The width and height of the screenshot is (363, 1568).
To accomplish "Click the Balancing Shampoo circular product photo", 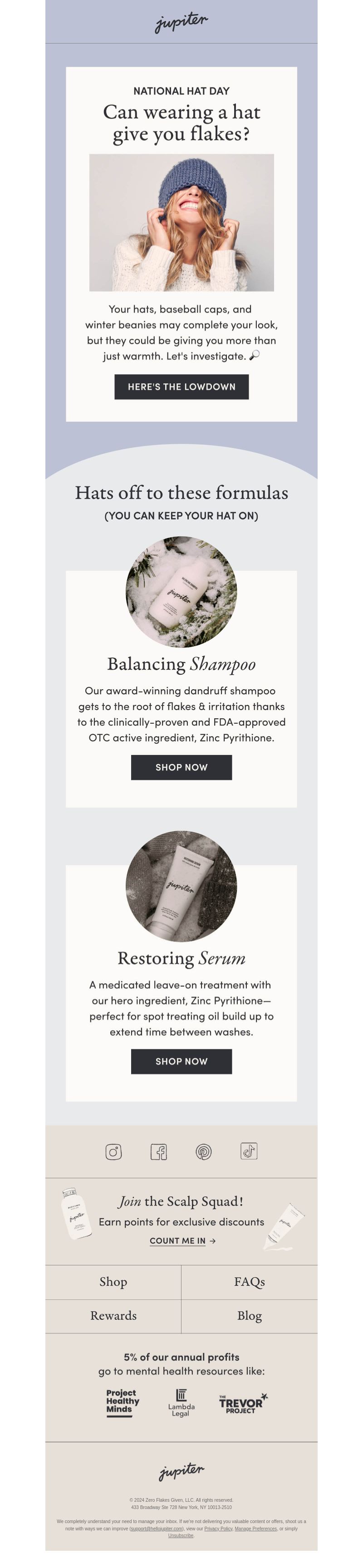I will point(181,592).
